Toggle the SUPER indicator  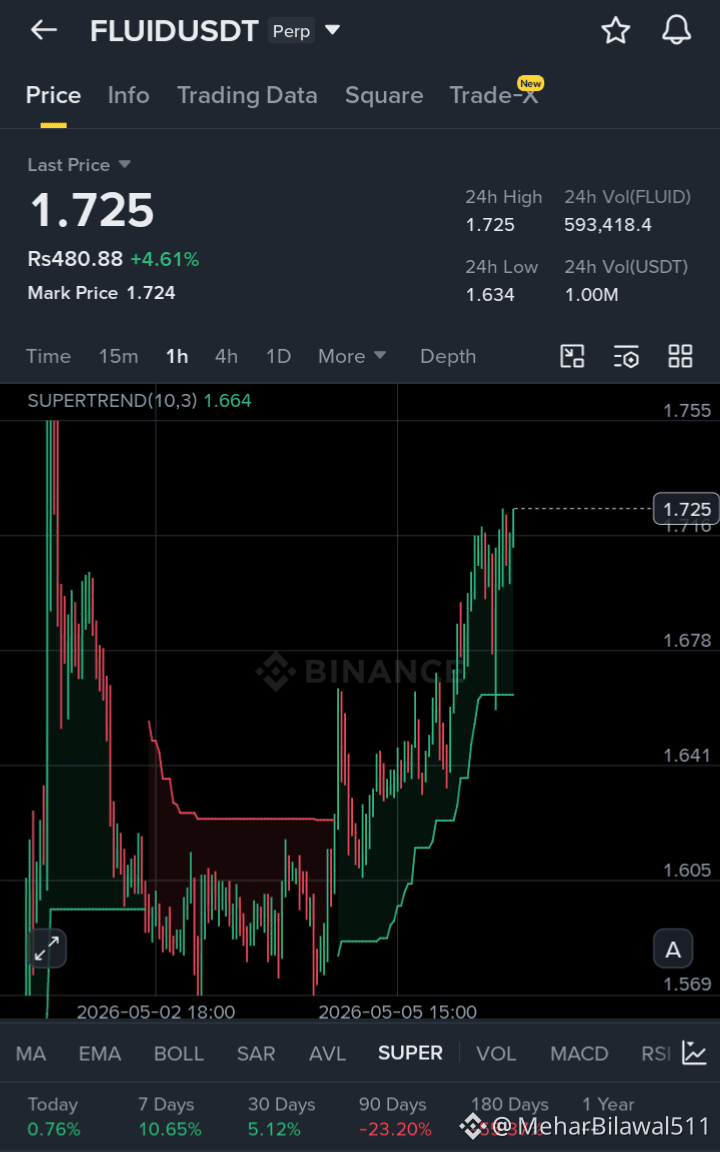click(x=411, y=1053)
